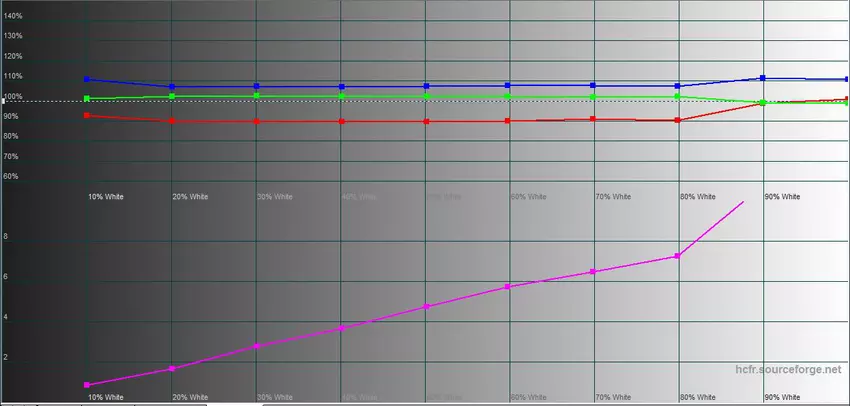This screenshot has width=850, height=406.
Task: Click the 60% label on the RGB axis
Action: (11, 177)
